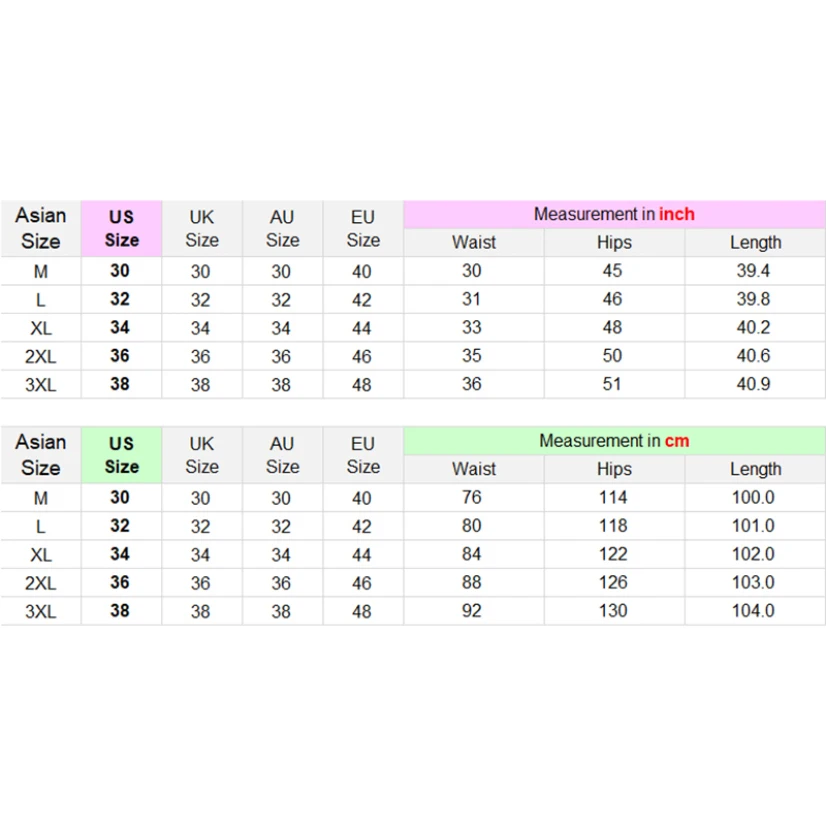Click Asian Size header in the inch table
Viewport: 826px width, 826px height.
pos(41,229)
